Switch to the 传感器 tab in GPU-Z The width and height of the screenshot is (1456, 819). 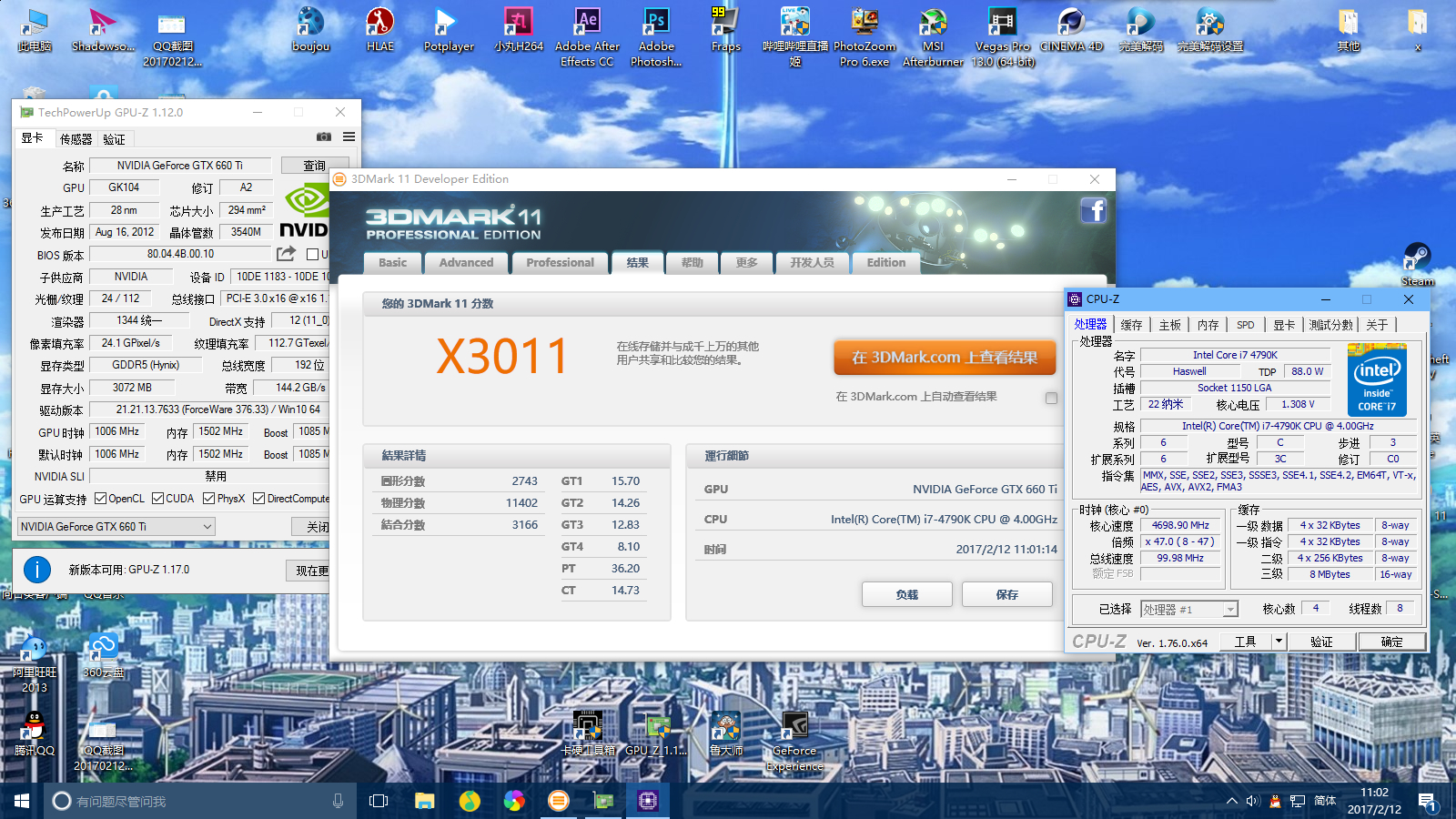pos(76,139)
